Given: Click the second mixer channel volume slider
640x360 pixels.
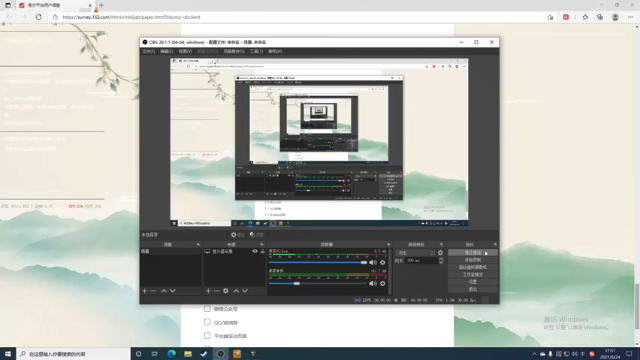Looking at the screenshot, I should point(318,283).
